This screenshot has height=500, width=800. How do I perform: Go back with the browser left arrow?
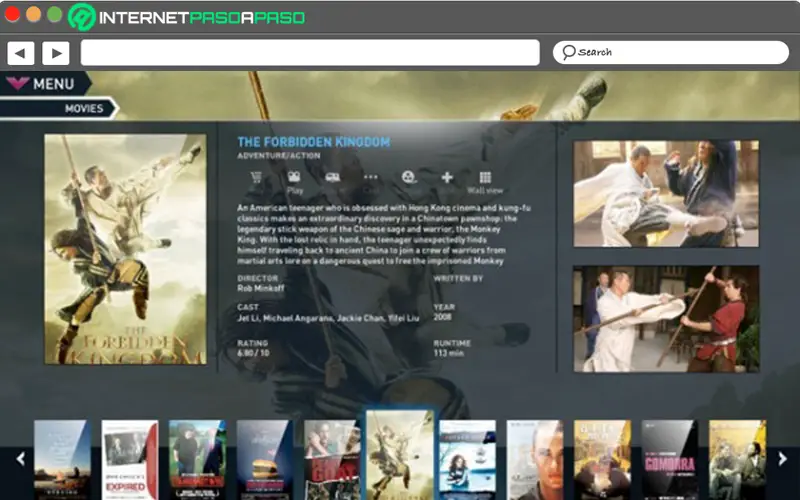20,53
